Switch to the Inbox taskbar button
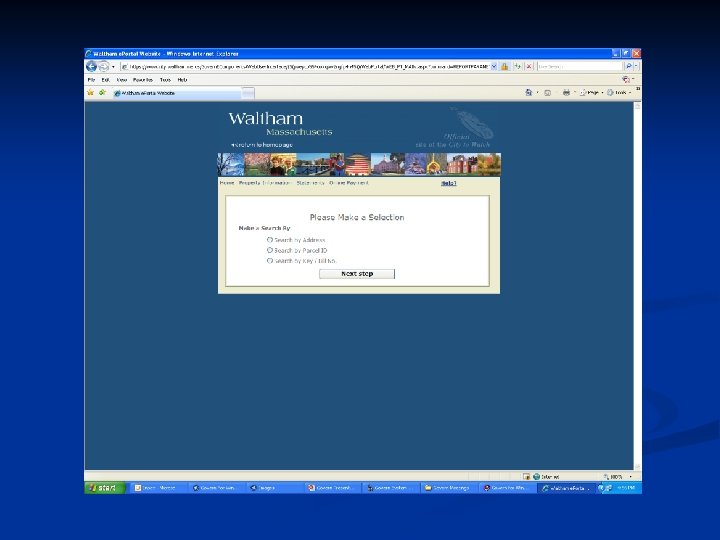 pyautogui.click(x=158, y=488)
